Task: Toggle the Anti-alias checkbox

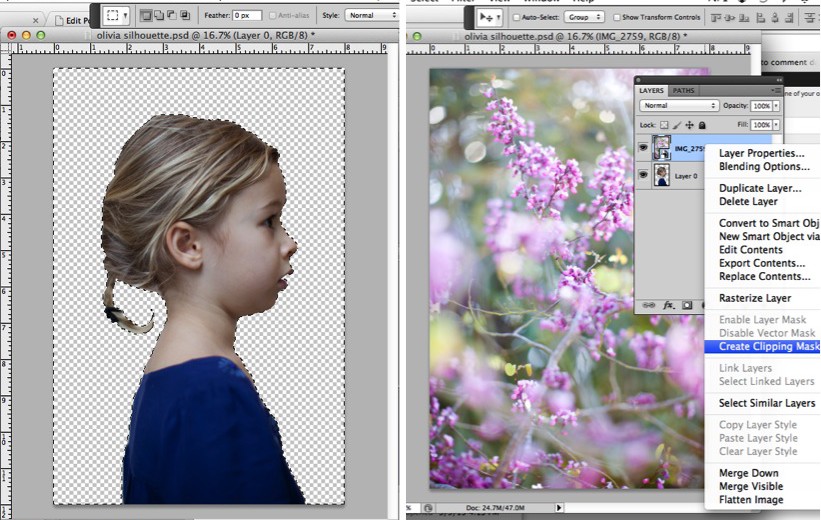Action: coord(272,16)
